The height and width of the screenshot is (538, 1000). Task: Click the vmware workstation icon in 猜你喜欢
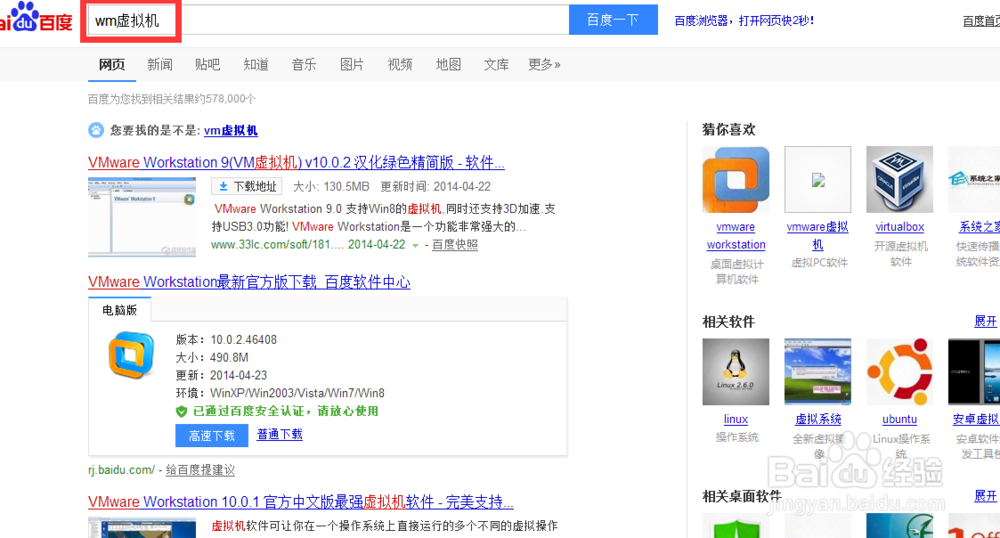(x=736, y=179)
